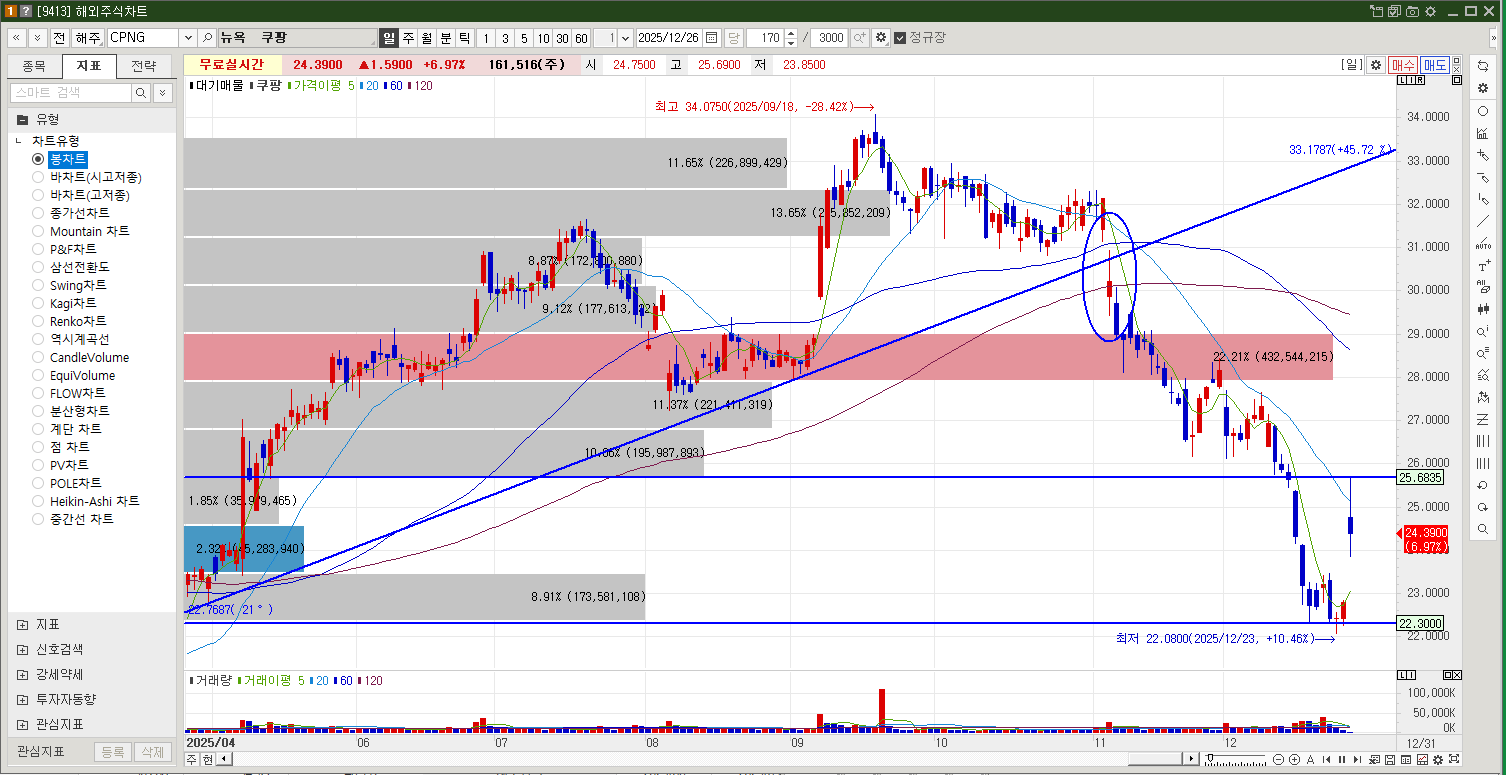Click the A auto-scale icon below chart
Screen dimensions: 1506x775
pos(1310,760)
